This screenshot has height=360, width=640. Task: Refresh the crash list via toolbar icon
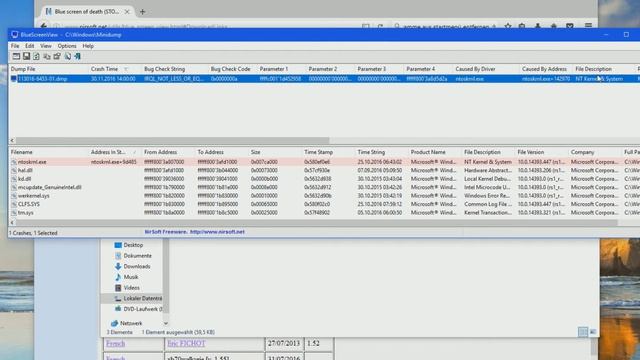(x=36, y=56)
